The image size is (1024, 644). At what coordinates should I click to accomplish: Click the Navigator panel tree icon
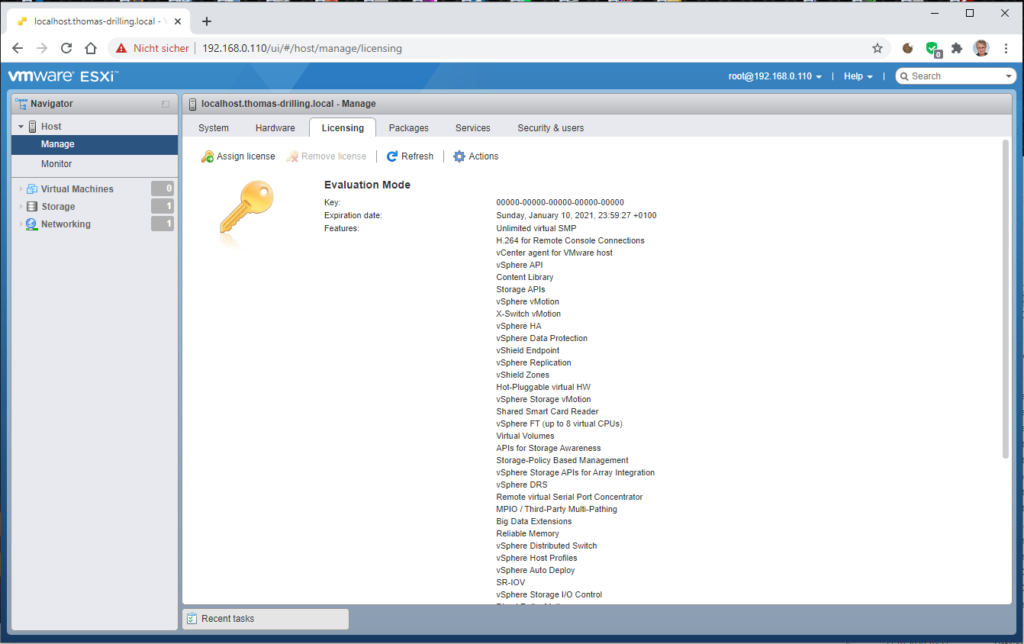[22, 104]
